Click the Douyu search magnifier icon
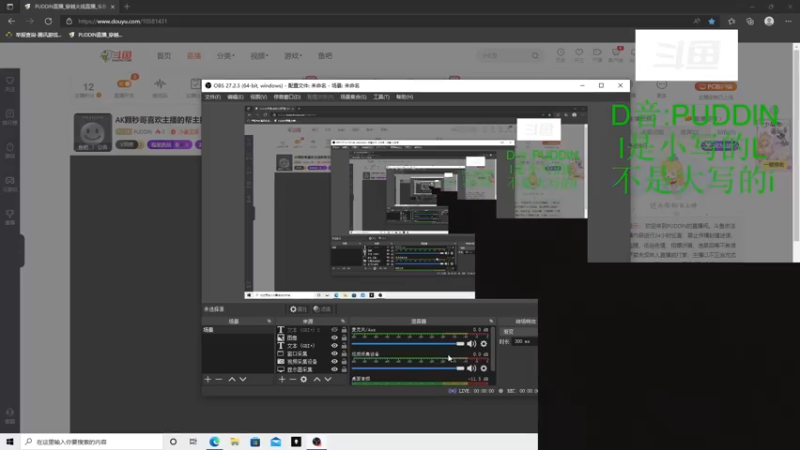This screenshot has height=450, width=800. pyautogui.click(x=535, y=56)
